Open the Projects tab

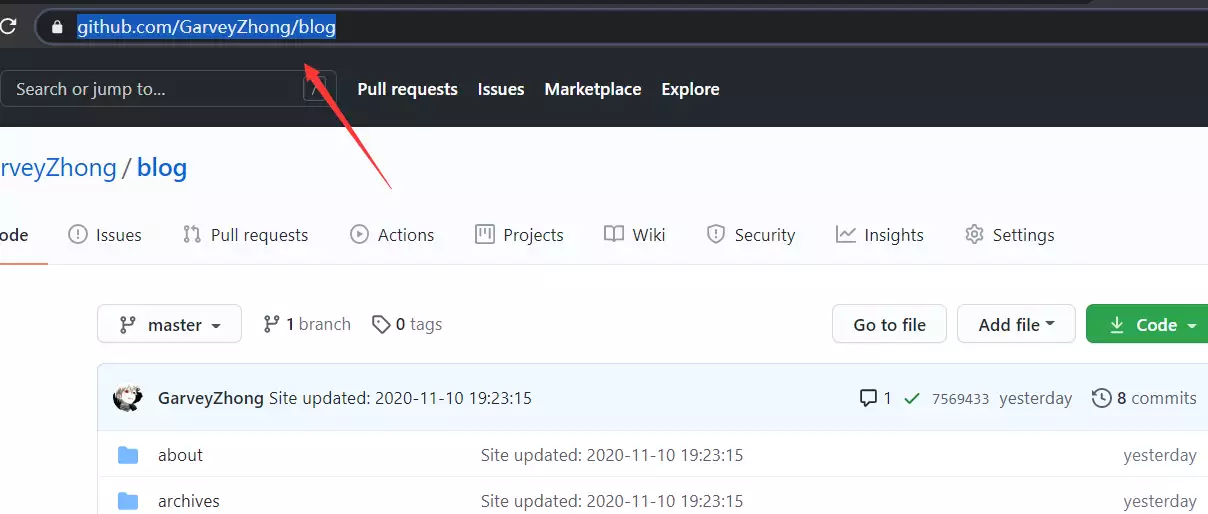(519, 235)
